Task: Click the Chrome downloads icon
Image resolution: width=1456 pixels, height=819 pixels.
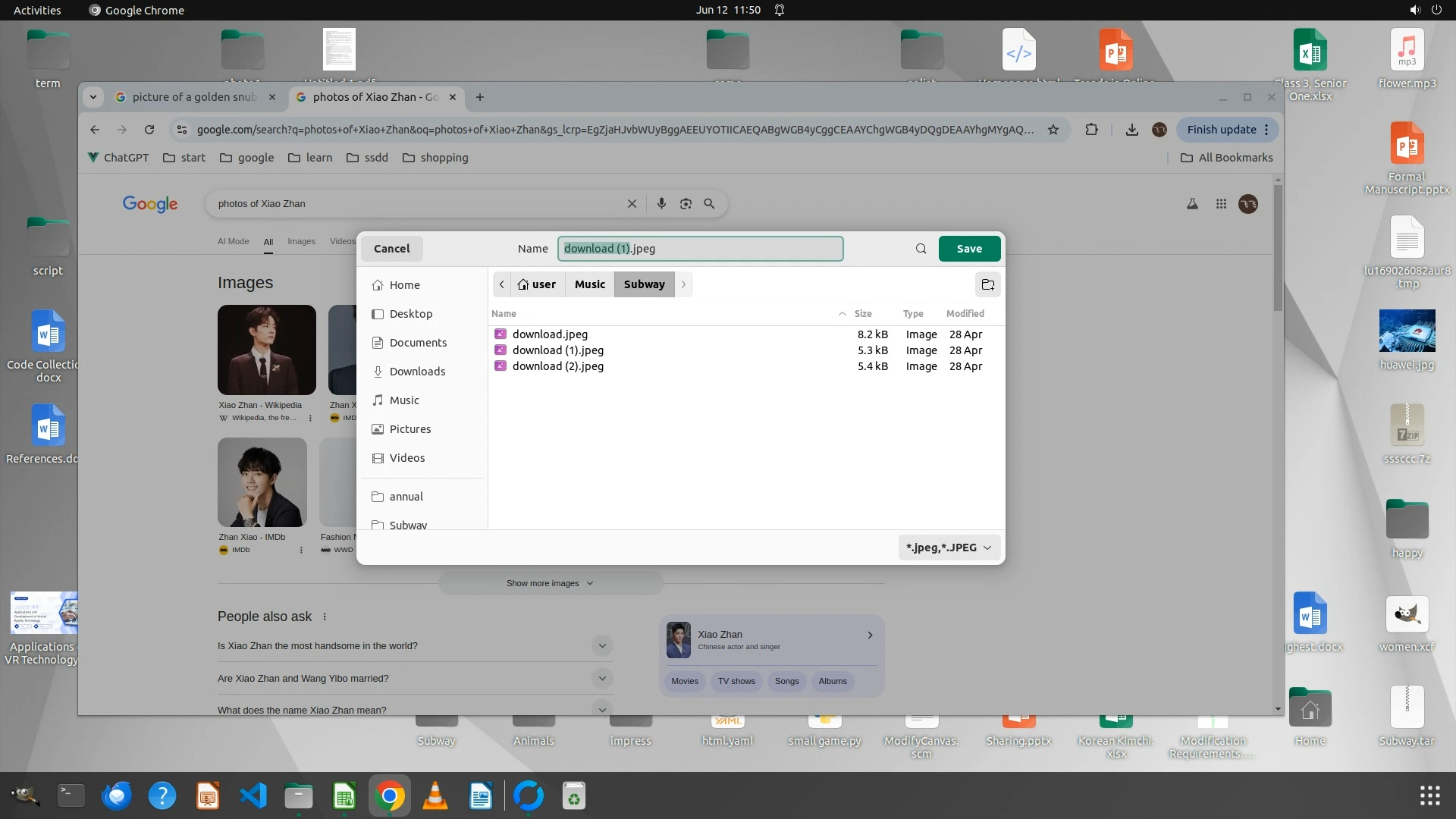Action: (x=1131, y=130)
